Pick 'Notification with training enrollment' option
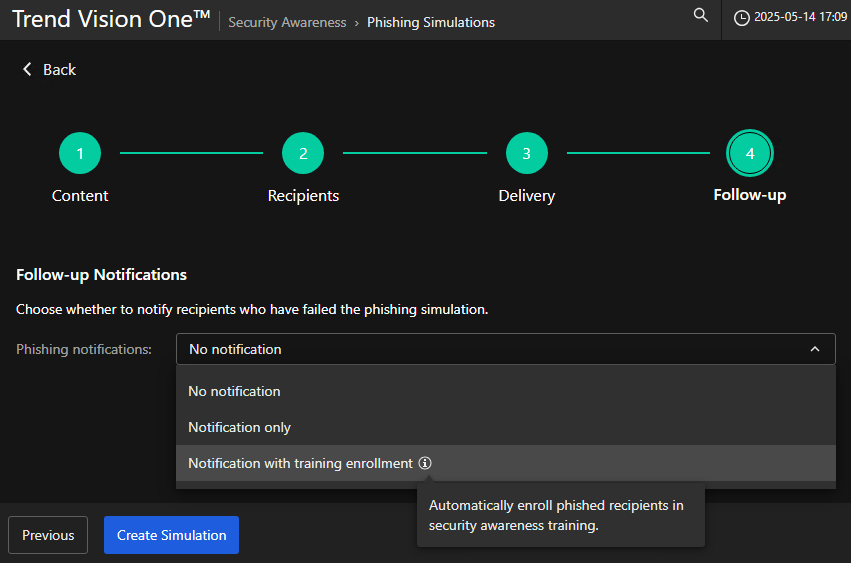851x563 pixels. tap(300, 463)
